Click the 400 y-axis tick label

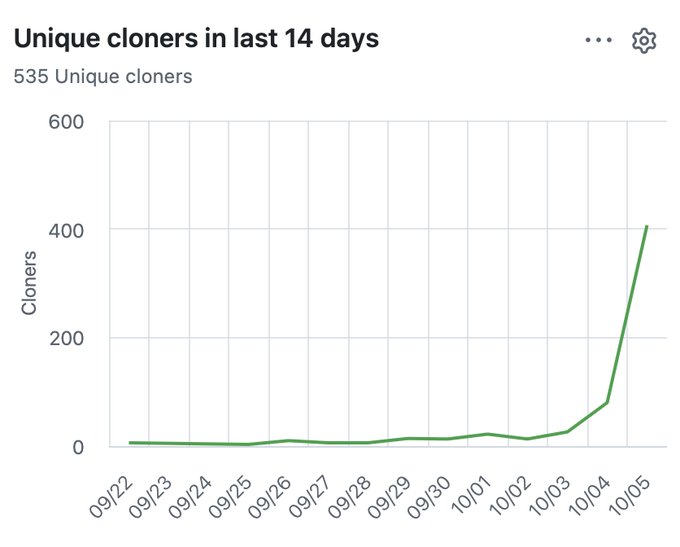pyautogui.click(x=66, y=230)
